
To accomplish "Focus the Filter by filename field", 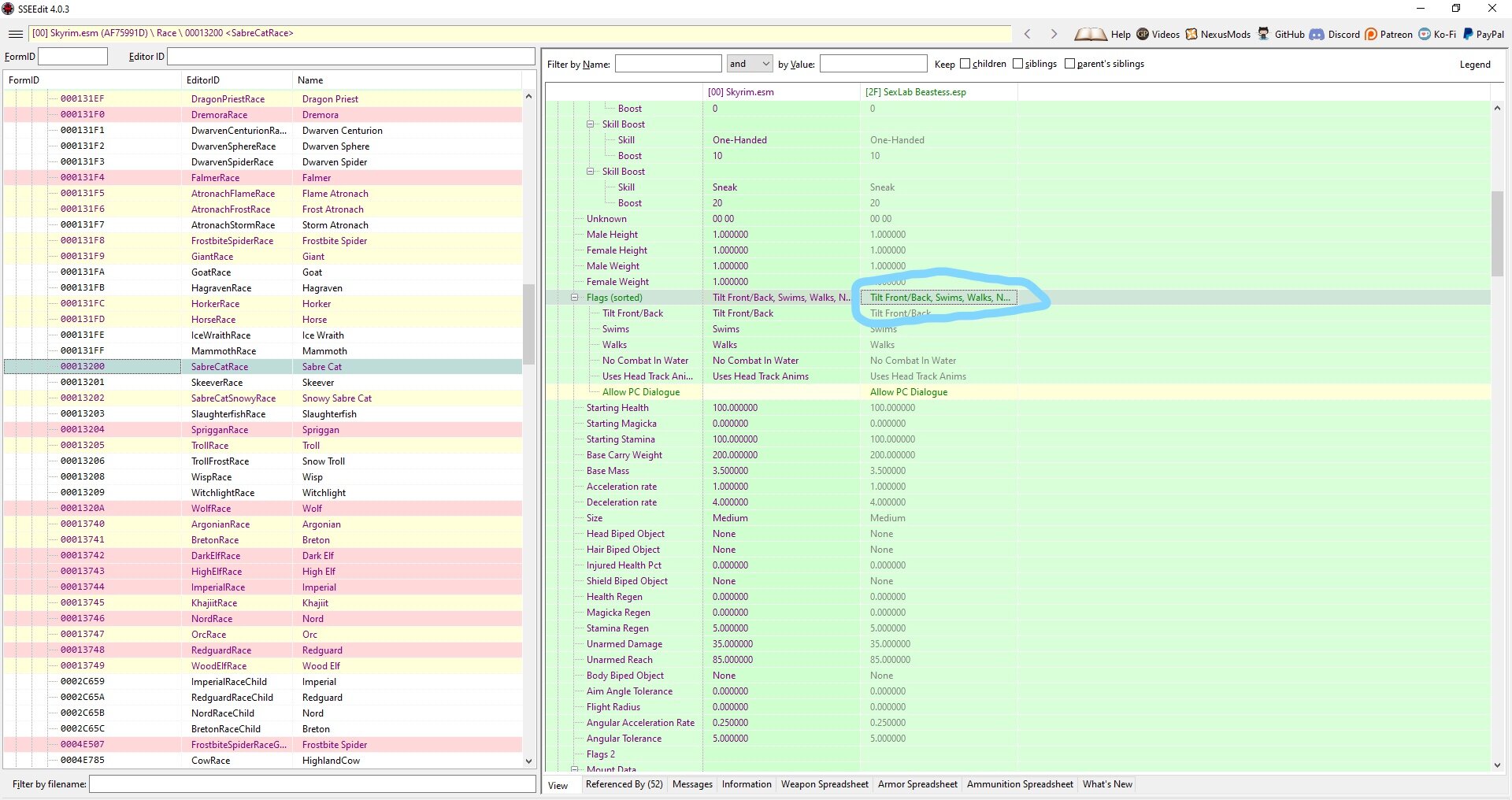I will [x=313, y=784].
